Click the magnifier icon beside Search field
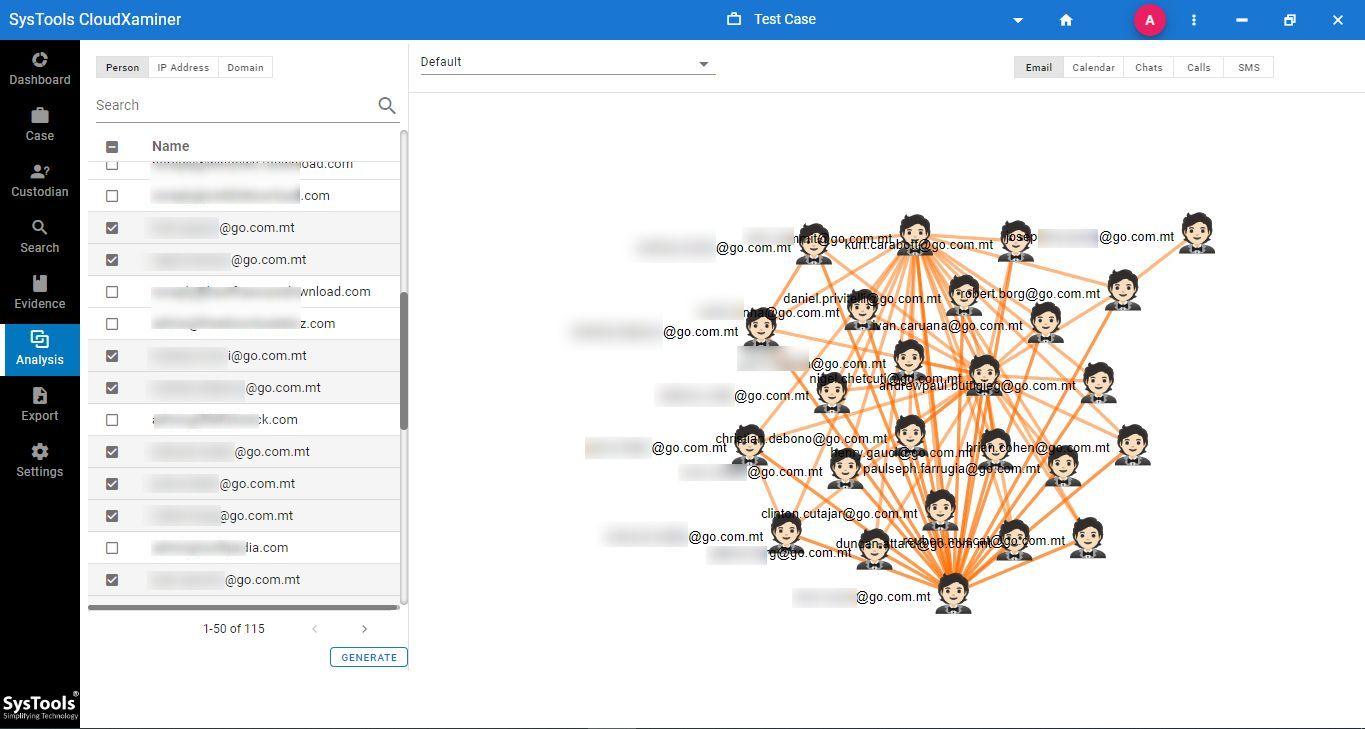 click(x=387, y=106)
